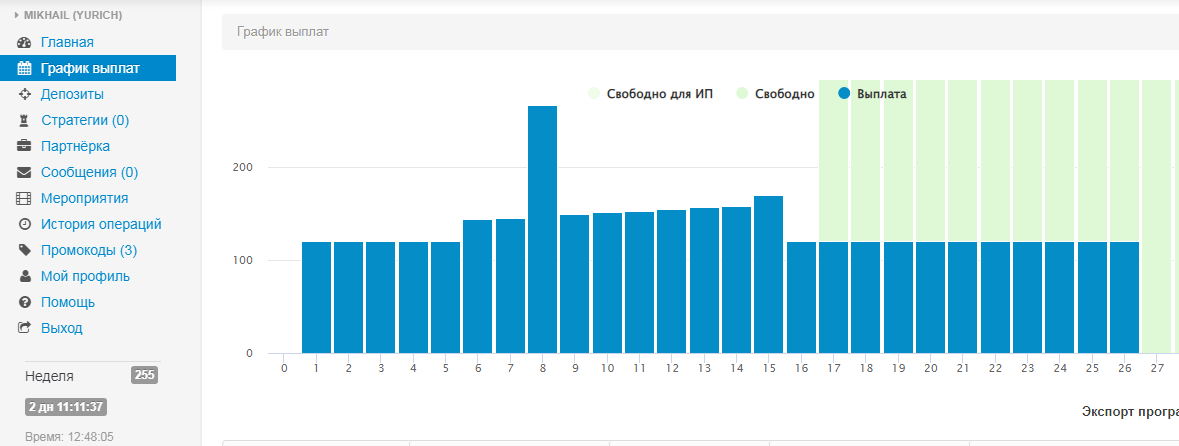Log out using Выход link

[62, 328]
